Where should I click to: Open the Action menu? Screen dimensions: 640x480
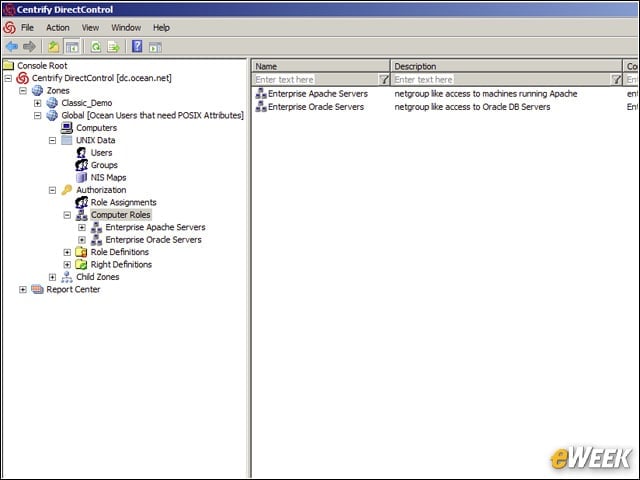coord(58,28)
